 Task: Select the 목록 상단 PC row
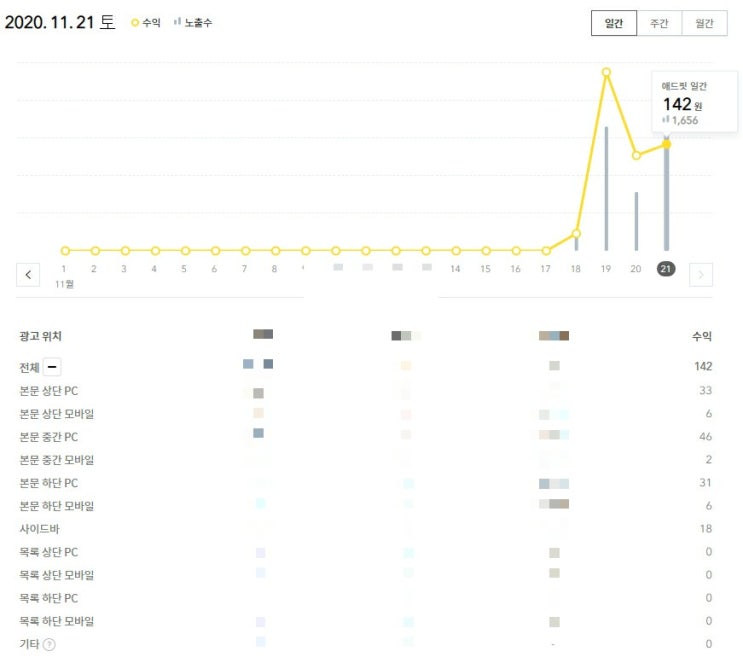[x=365, y=552]
